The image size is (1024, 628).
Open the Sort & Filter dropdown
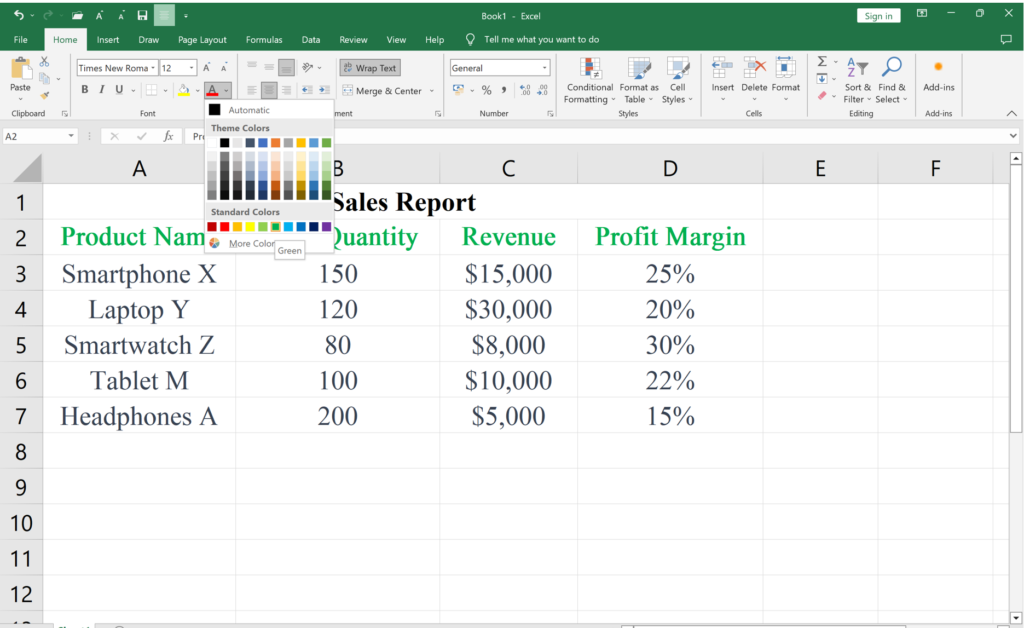(857, 82)
